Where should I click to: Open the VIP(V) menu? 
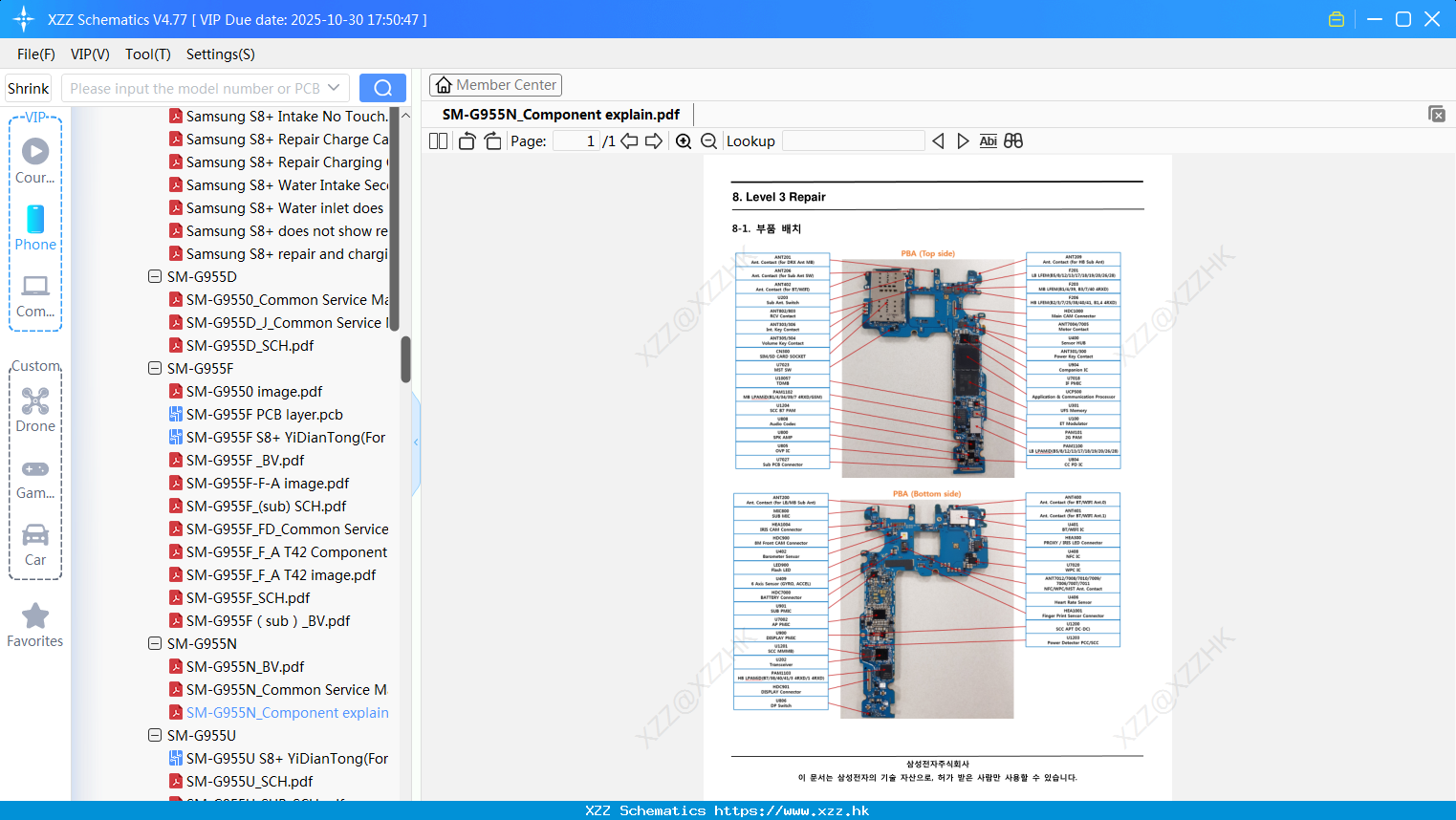click(x=90, y=54)
